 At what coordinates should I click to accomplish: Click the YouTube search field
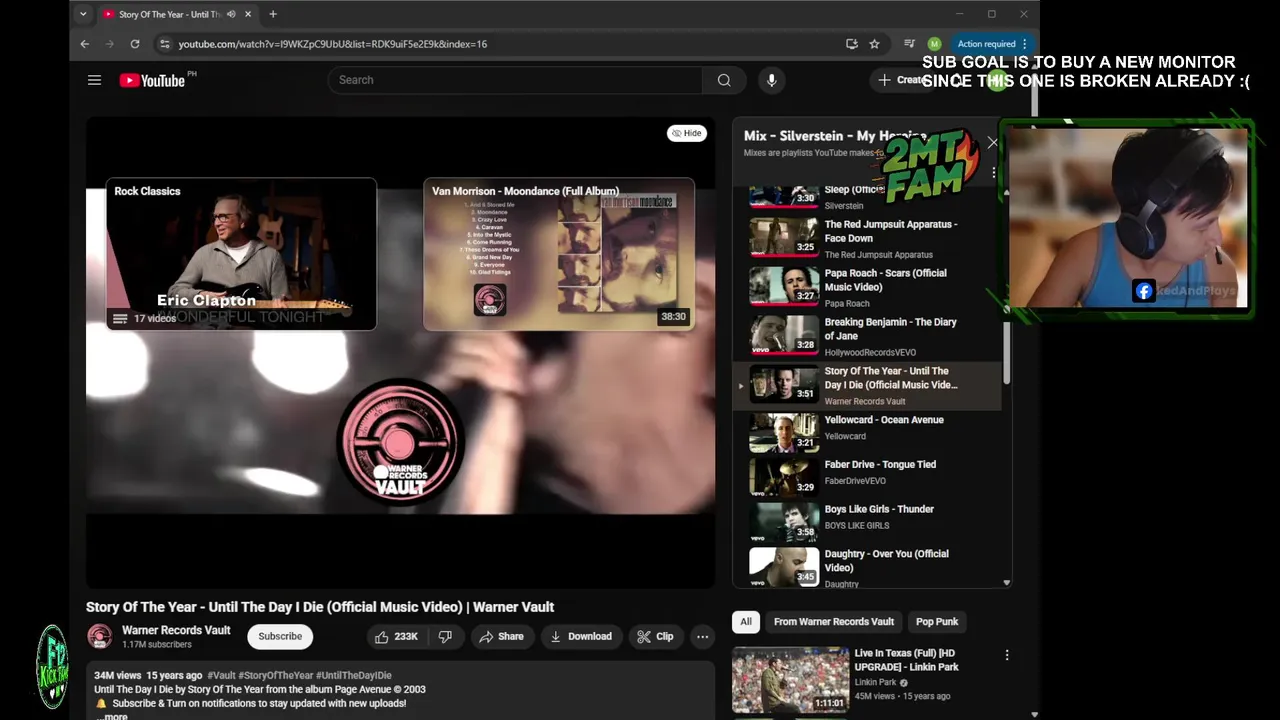[x=515, y=80]
